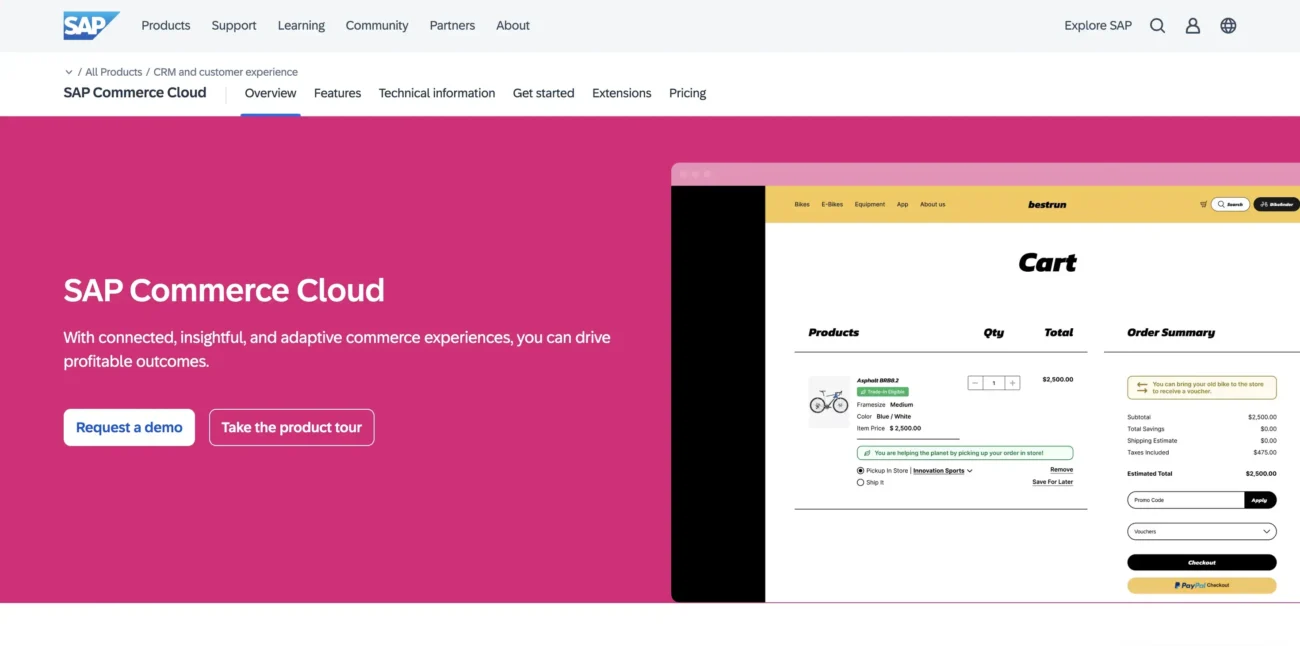Open the Bikes menu in the bestrun store
The image size is (1300, 646).
click(801, 204)
